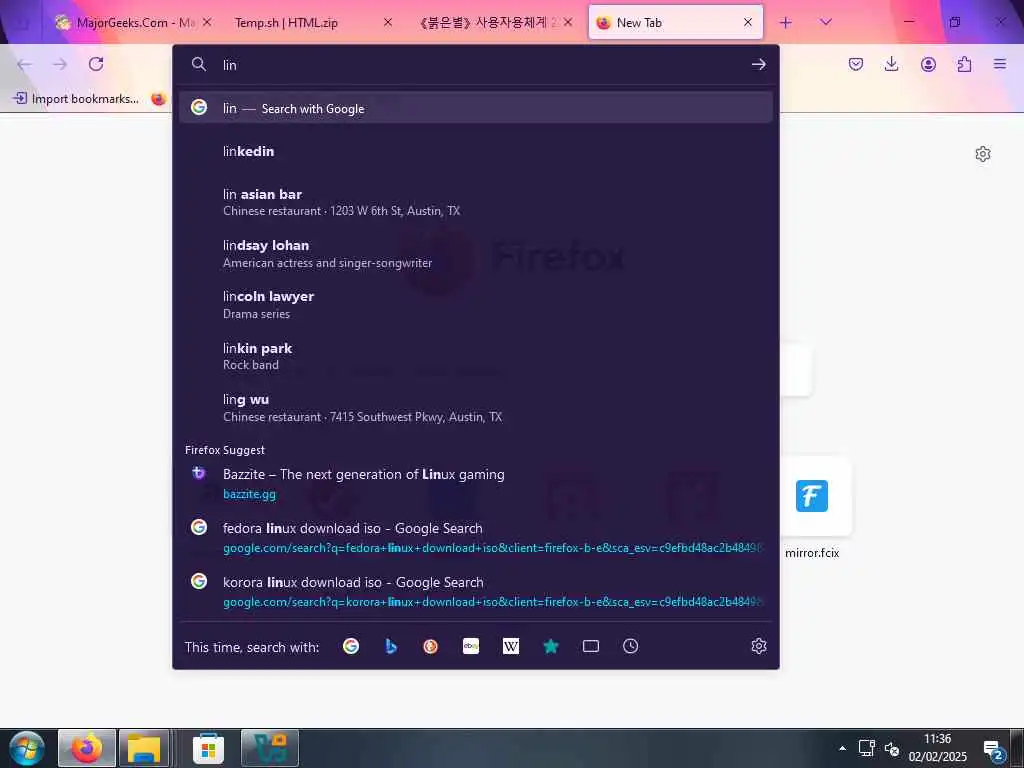Click the Go arrow in address bar
This screenshot has width=1024, height=768.
click(x=758, y=64)
